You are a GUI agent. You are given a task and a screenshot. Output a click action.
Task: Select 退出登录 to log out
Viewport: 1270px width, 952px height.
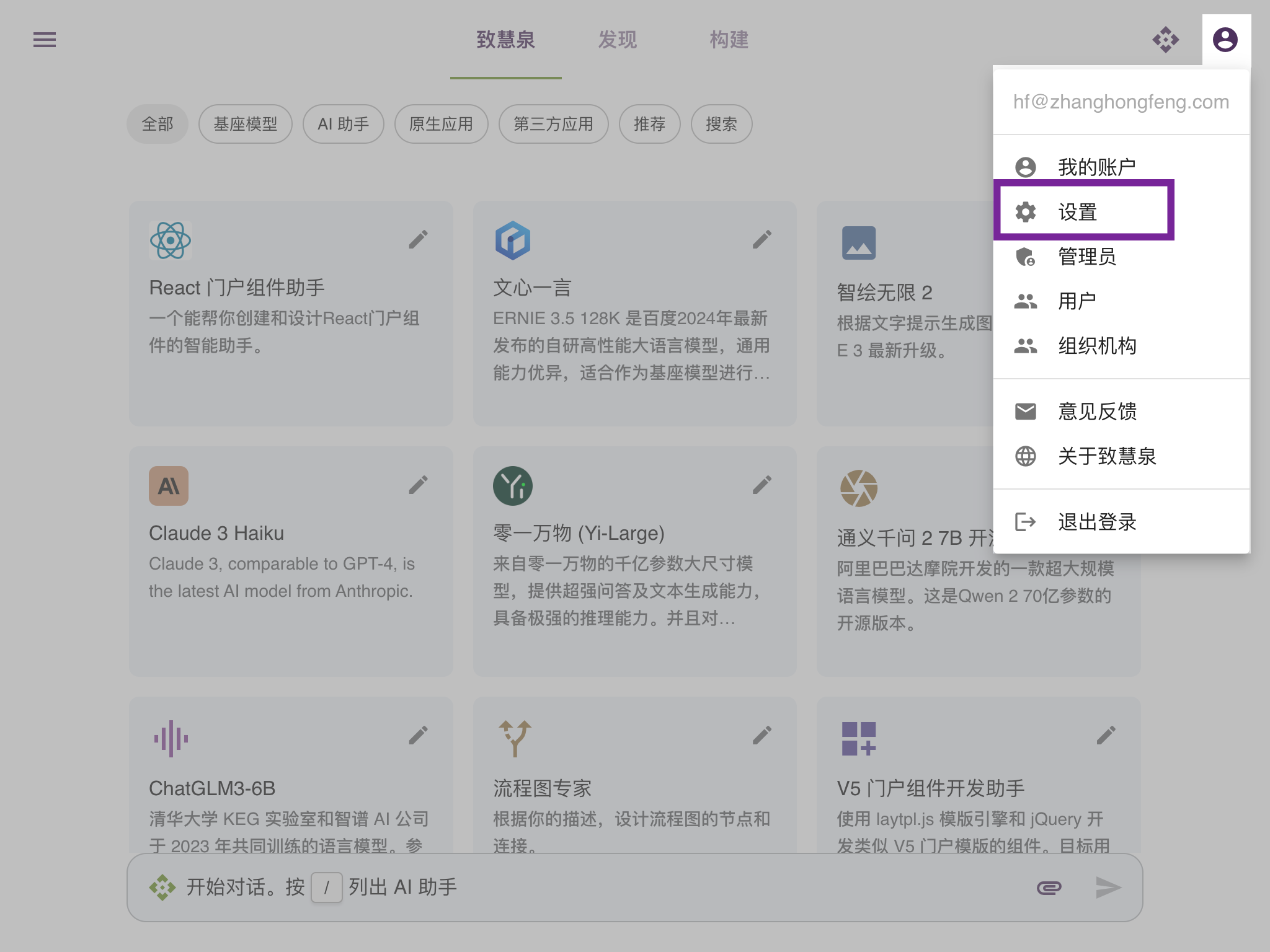[x=1121, y=522]
